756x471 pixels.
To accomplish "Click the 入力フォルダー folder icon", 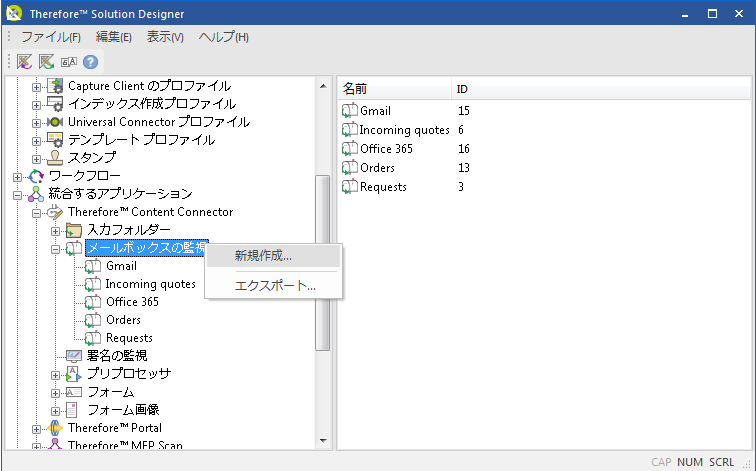I will [x=74, y=230].
